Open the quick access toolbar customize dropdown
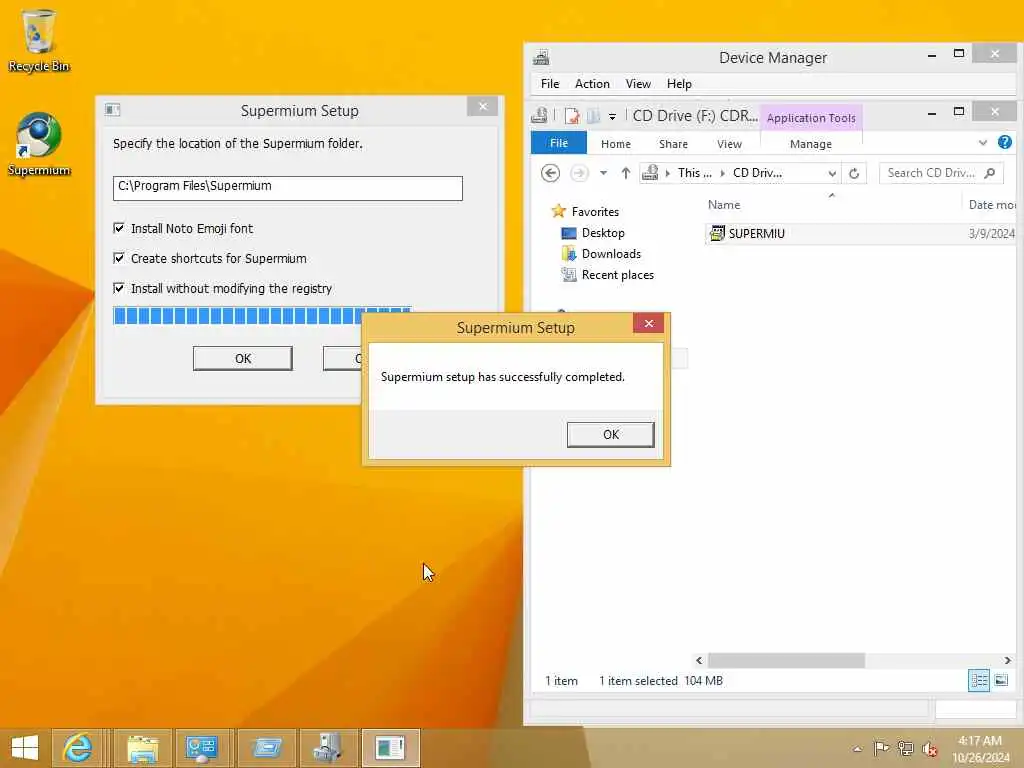1024x768 pixels. point(612,117)
